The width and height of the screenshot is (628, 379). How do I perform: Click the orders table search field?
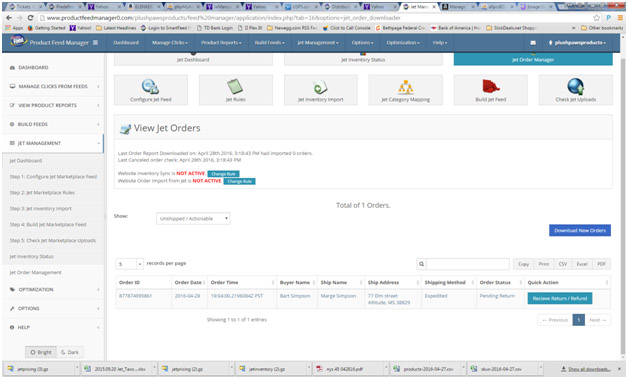[467, 264]
